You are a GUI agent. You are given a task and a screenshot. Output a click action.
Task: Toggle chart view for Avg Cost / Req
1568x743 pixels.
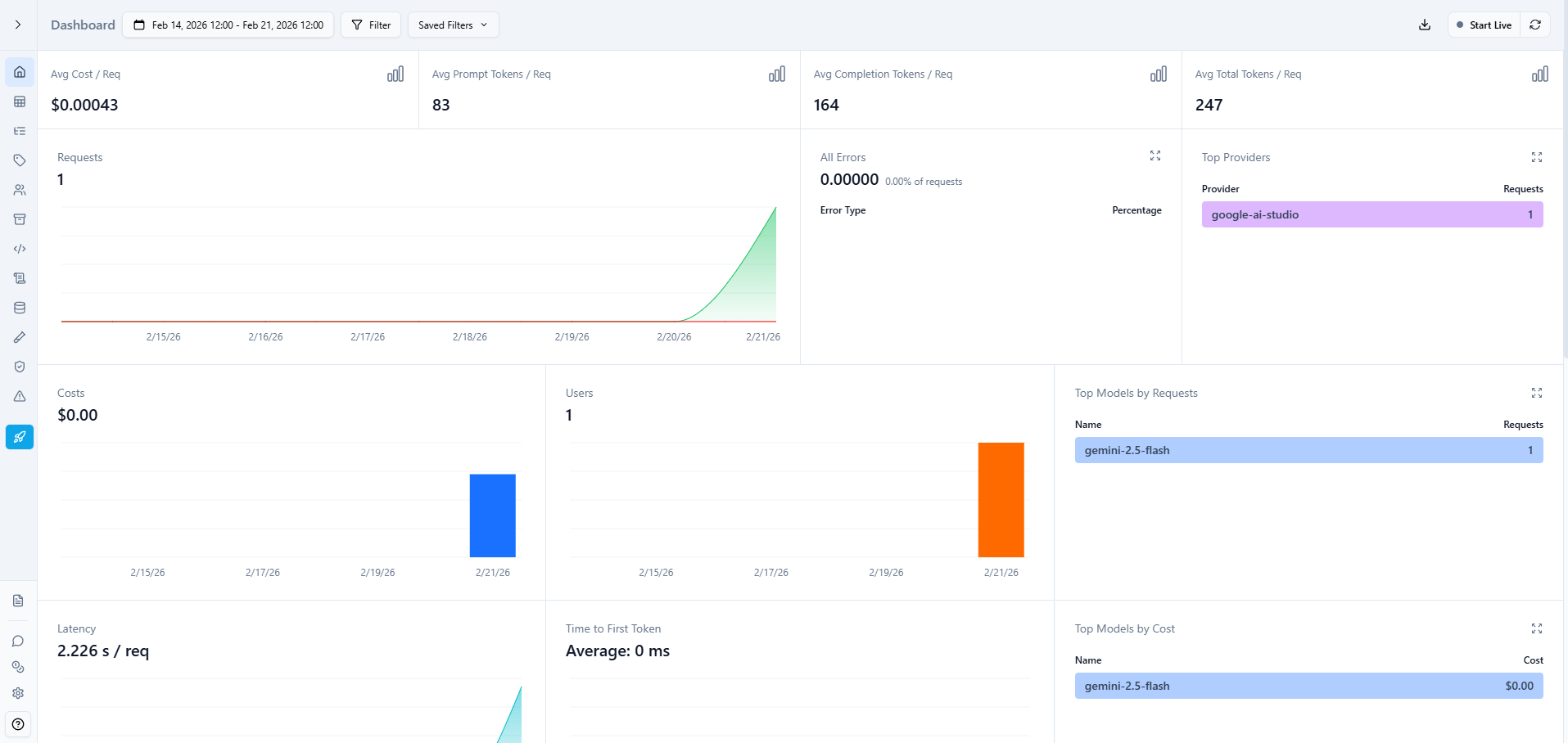point(395,74)
